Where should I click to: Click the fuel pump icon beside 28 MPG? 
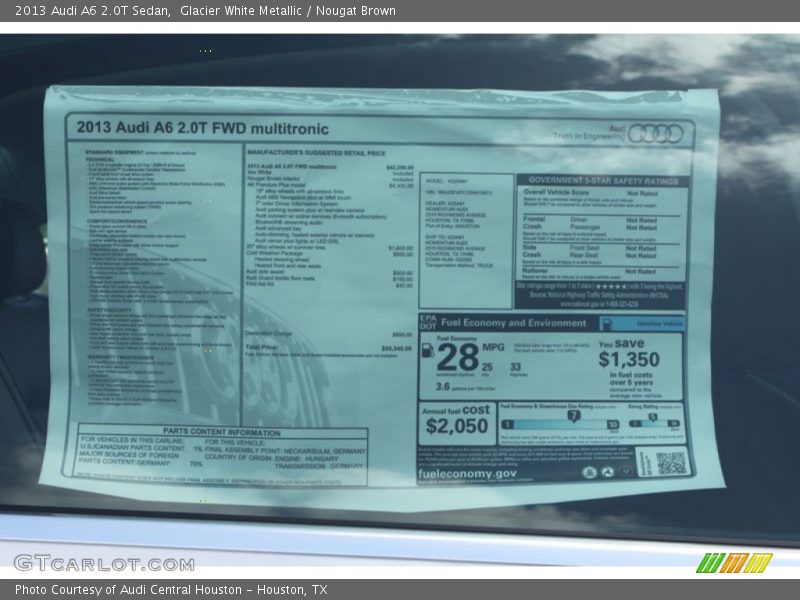(x=428, y=350)
